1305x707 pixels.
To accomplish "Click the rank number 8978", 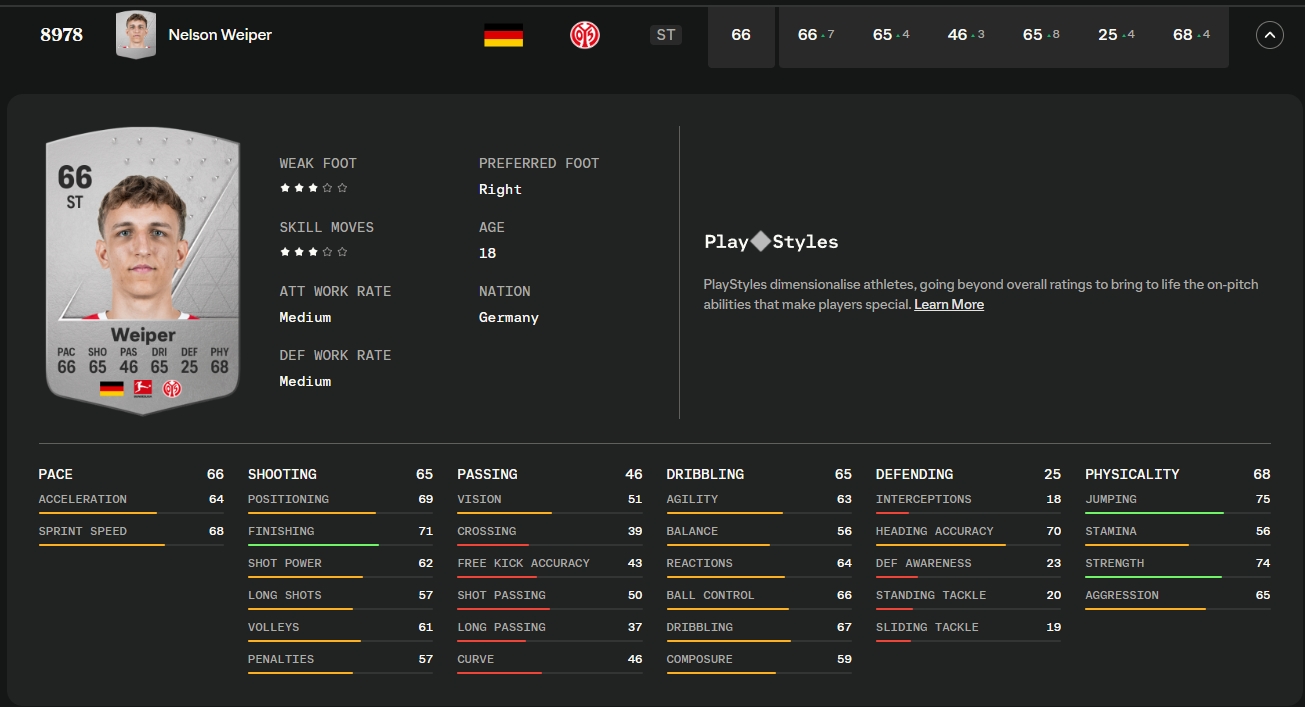I will 62,35.
